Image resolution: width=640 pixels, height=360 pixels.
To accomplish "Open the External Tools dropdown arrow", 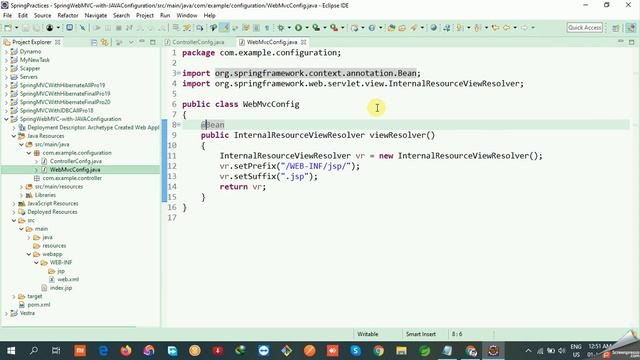I will [343, 28].
